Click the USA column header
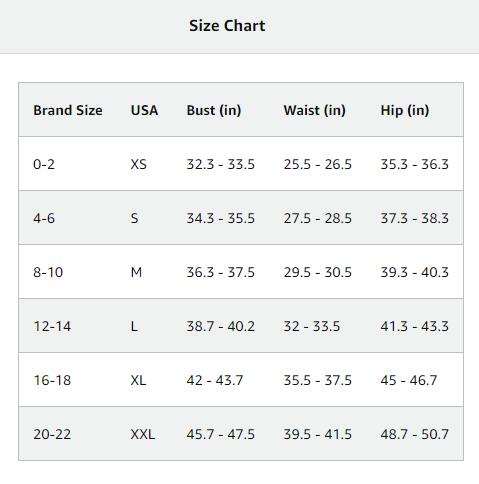479x484 pixels. [144, 110]
